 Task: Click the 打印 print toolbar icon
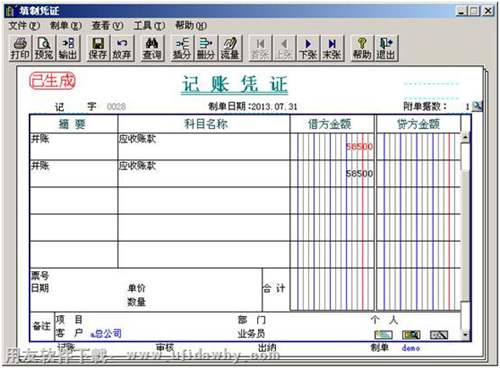tap(20, 48)
